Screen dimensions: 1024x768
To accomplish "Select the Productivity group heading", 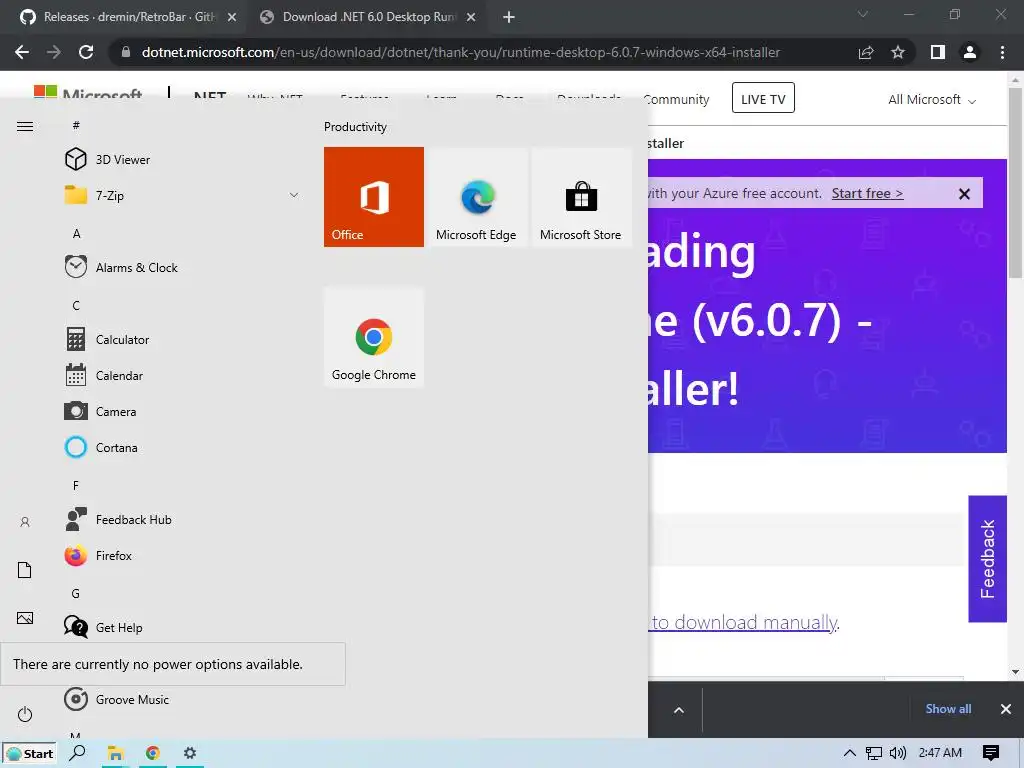I will (355, 127).
